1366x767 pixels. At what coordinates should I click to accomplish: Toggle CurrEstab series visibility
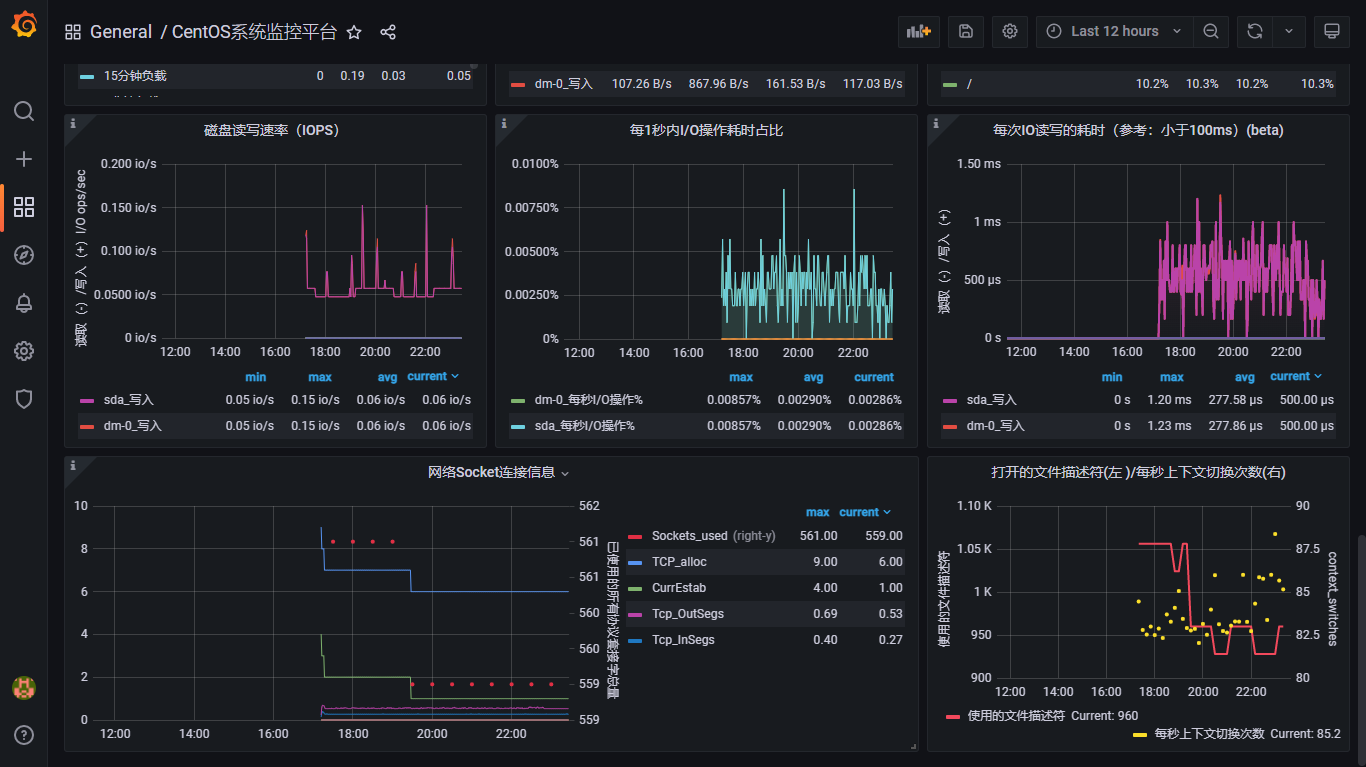click(680, 588)
